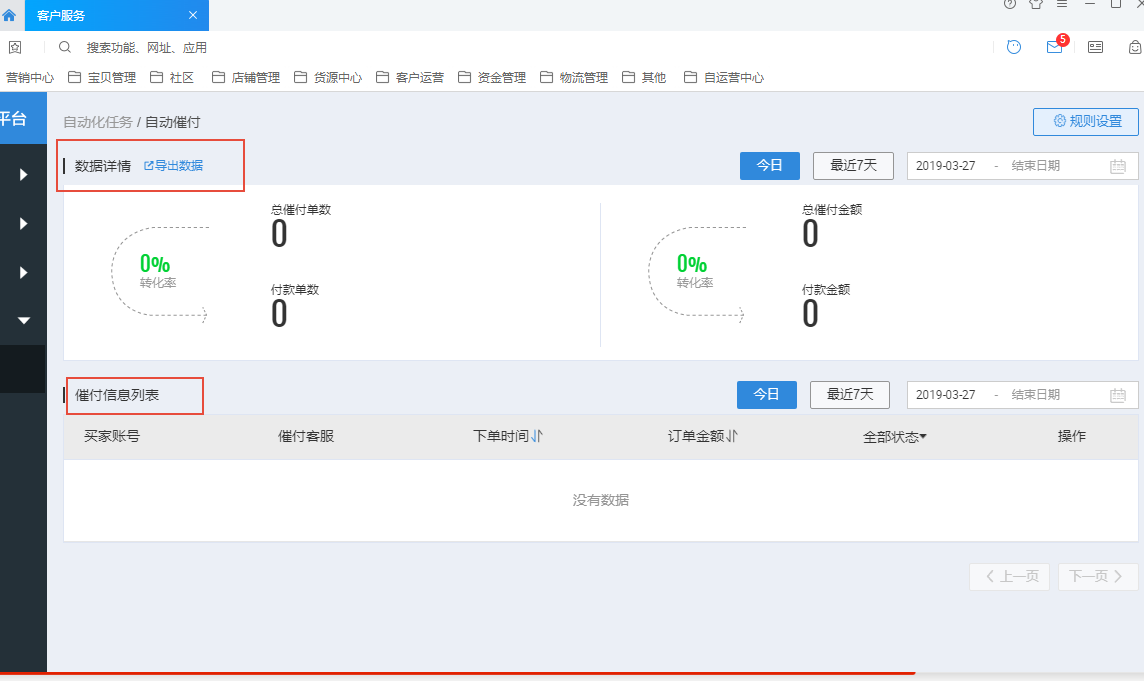The height and width of the screenshot is (681, 1144).
Task: Open the mail inbox with 5 unread
Action: pos(1054,47)
